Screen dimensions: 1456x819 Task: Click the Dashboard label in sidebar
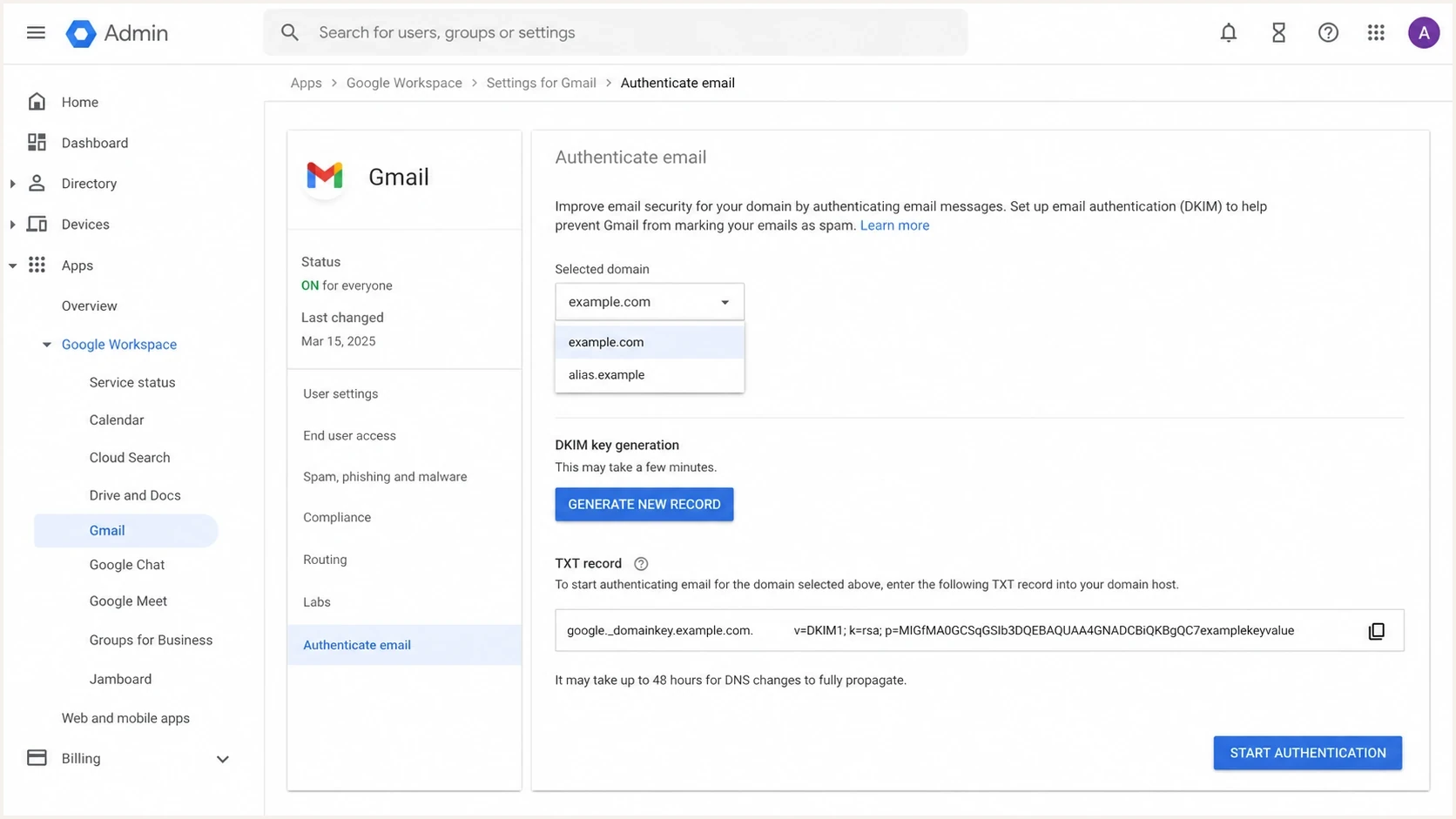point(95,143)
